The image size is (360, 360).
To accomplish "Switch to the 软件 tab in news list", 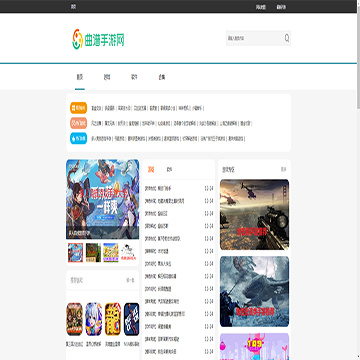I will pos(169,170).
